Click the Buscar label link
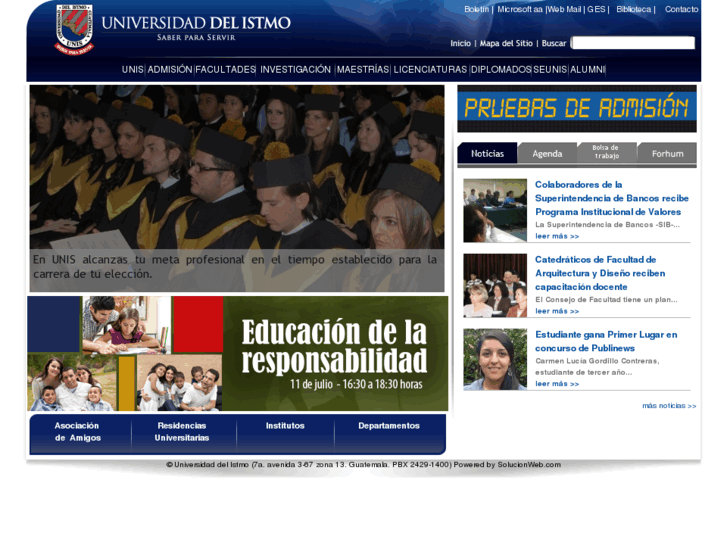 pos(554,43)
